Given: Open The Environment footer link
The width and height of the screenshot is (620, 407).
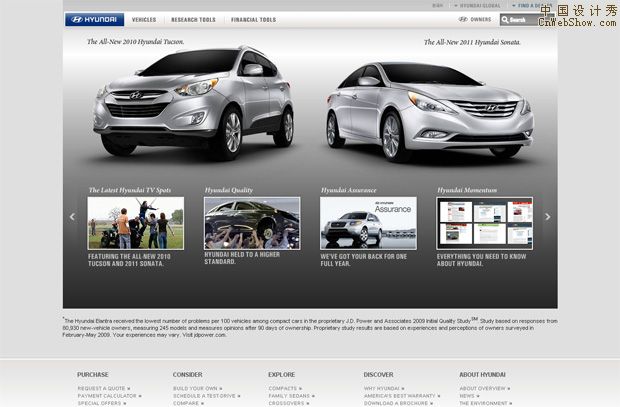Looking at the screenshot, I should tap(486, 403).
